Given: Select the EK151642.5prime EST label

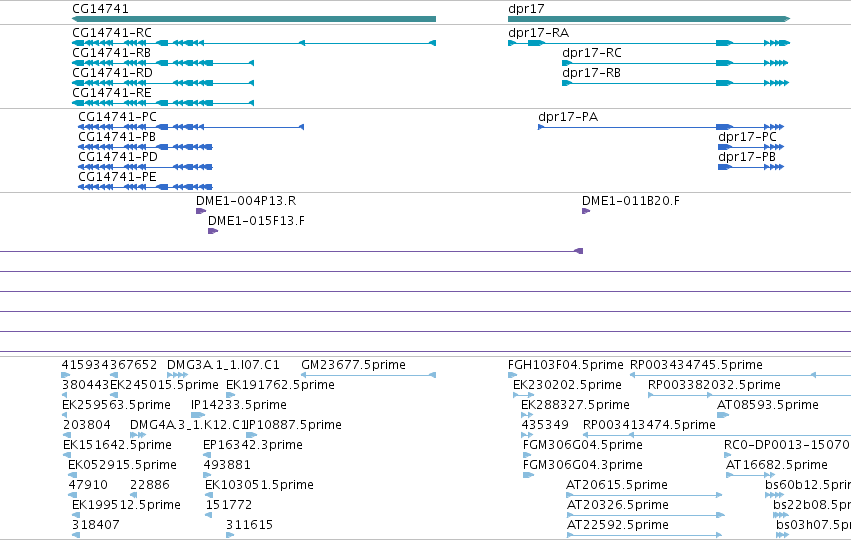Looking at the screenshot, I should pos(117,445).
